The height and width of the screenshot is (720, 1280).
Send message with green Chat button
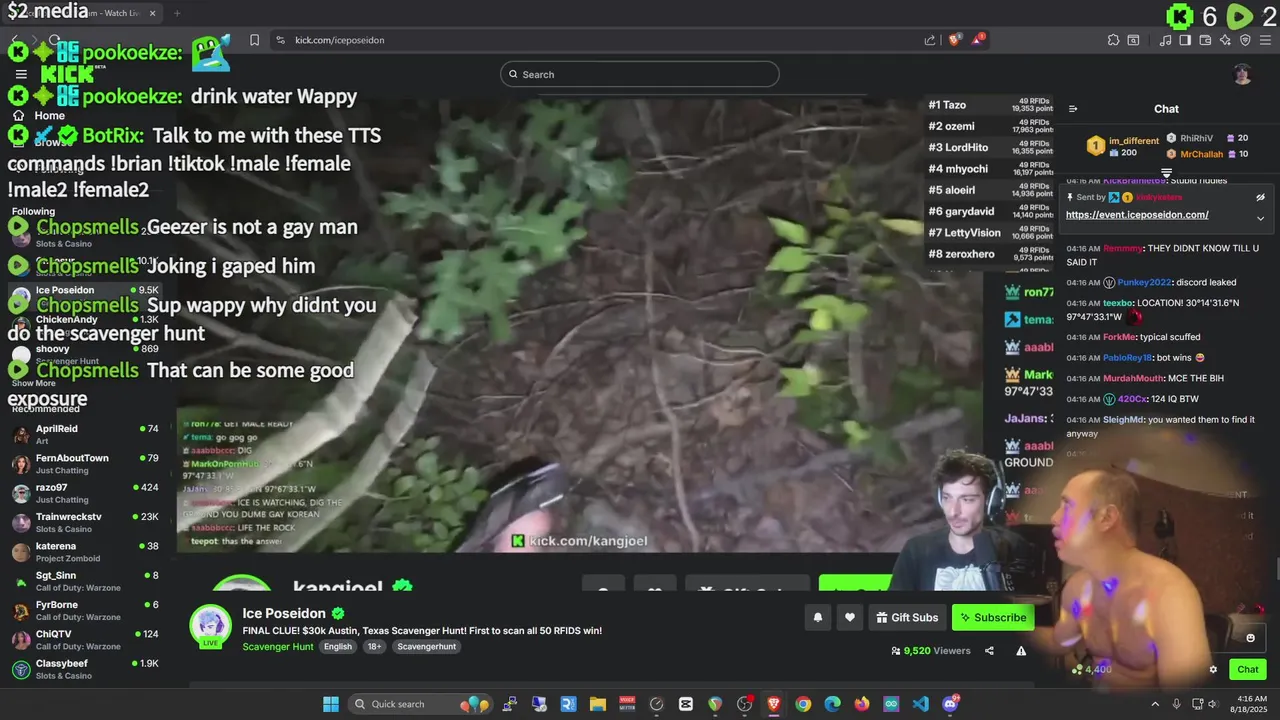tap(1248, 670)
